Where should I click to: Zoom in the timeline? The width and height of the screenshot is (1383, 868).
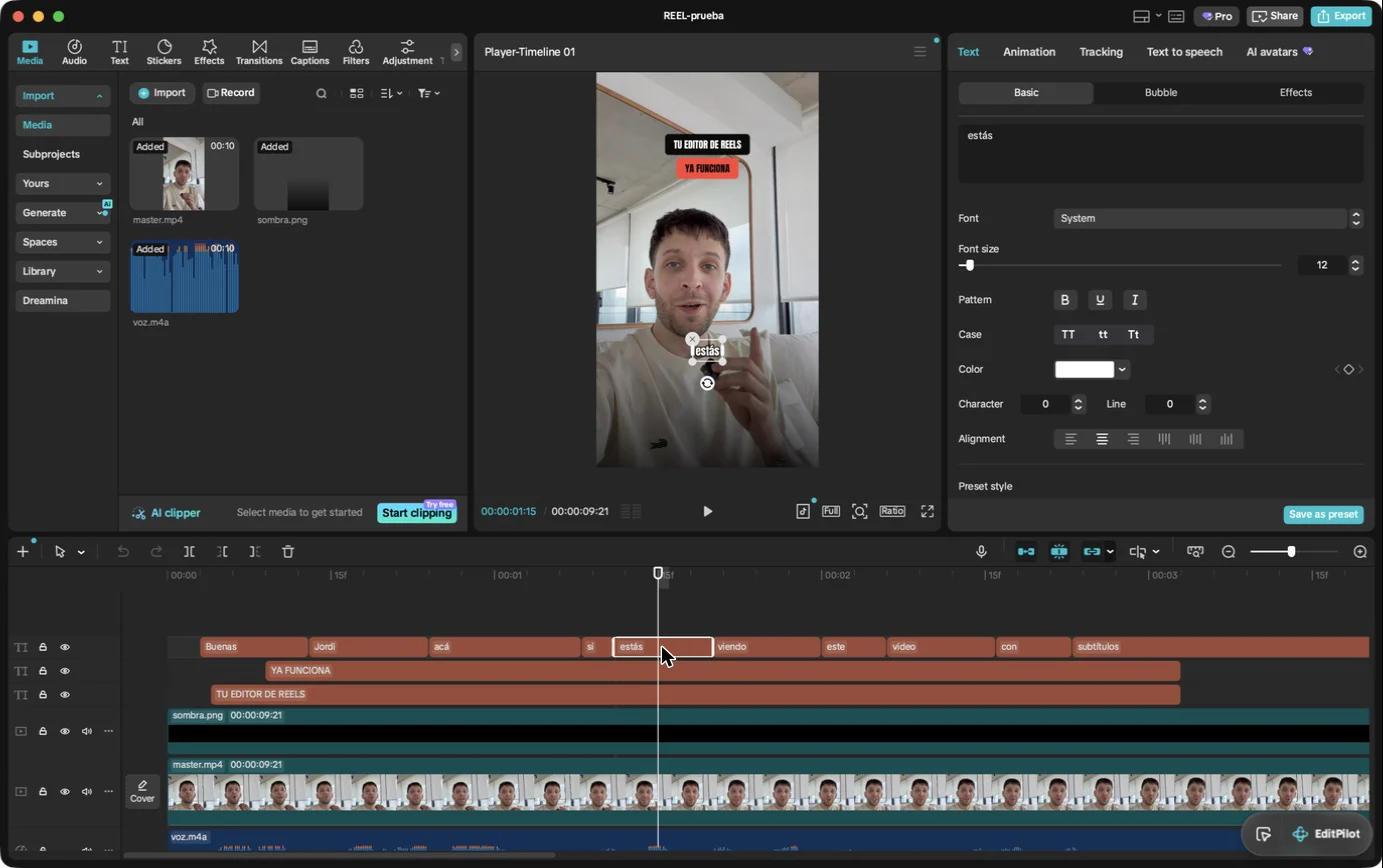(1360, 552)
